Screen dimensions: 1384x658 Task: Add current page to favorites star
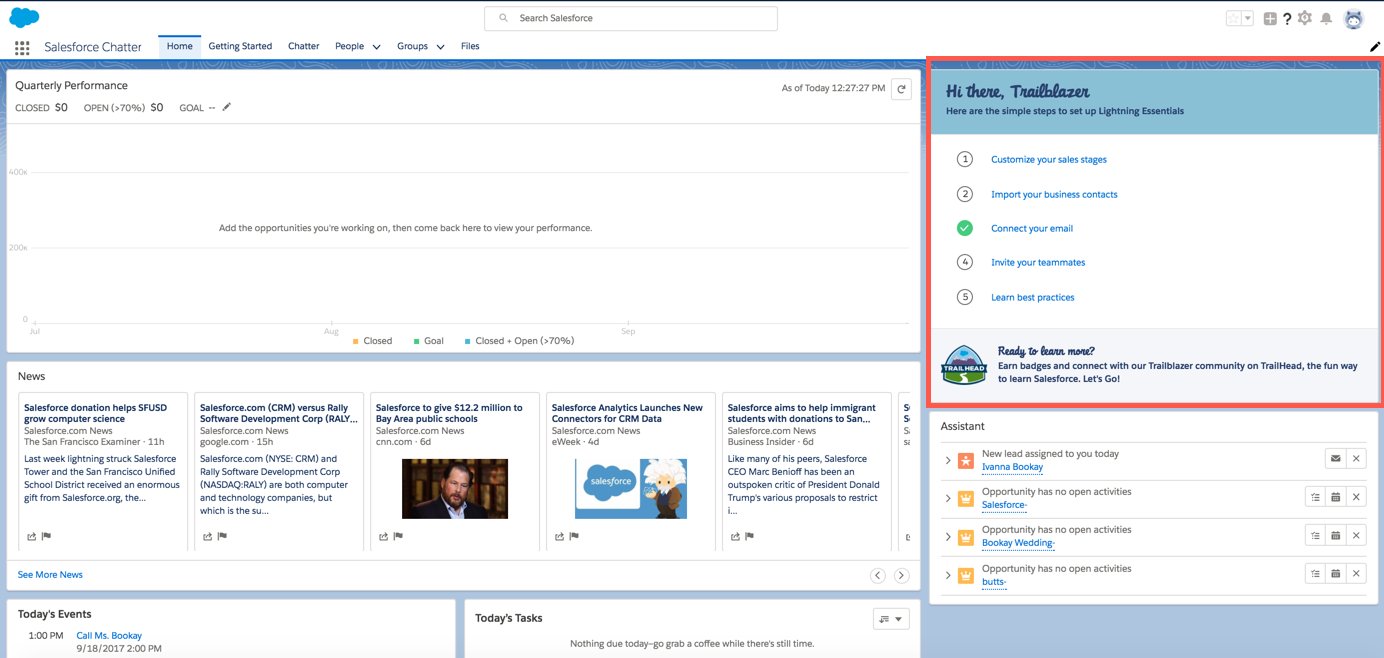click(1233, 18)
